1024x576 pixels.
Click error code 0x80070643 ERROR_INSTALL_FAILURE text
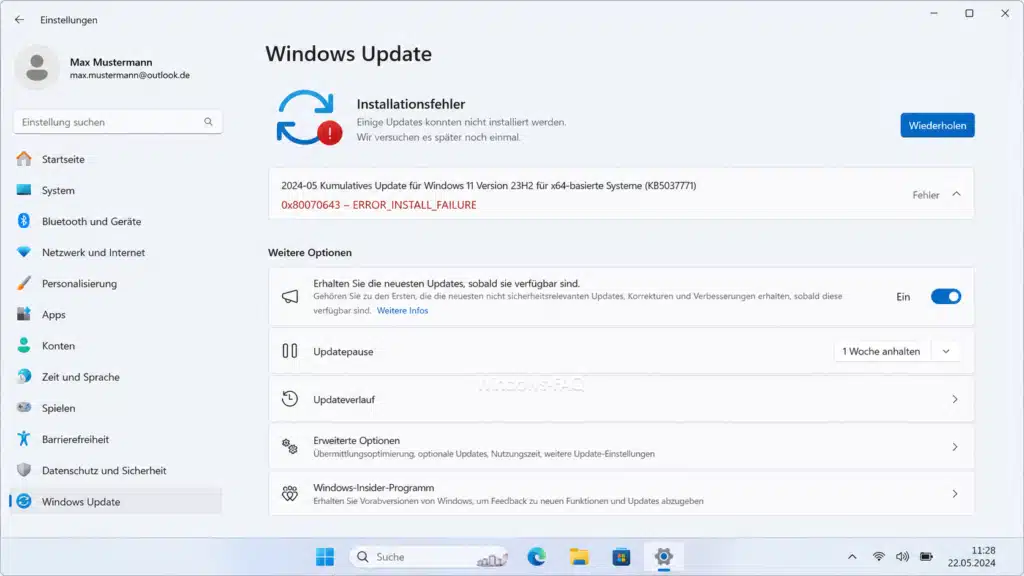point(379,204)
